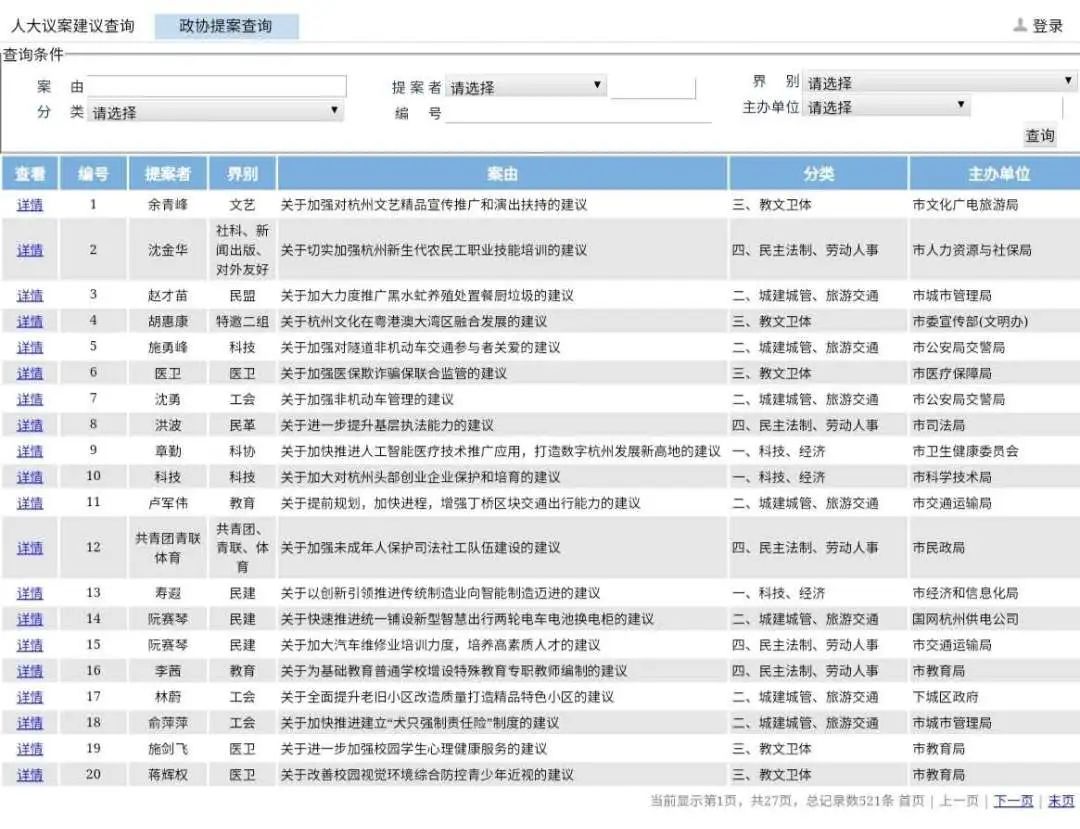Image resolution: width=1080 pixels, height=829 pixels.
Task: Click the login user icon
Action: pyautogui.click(x=1020, y=25)
